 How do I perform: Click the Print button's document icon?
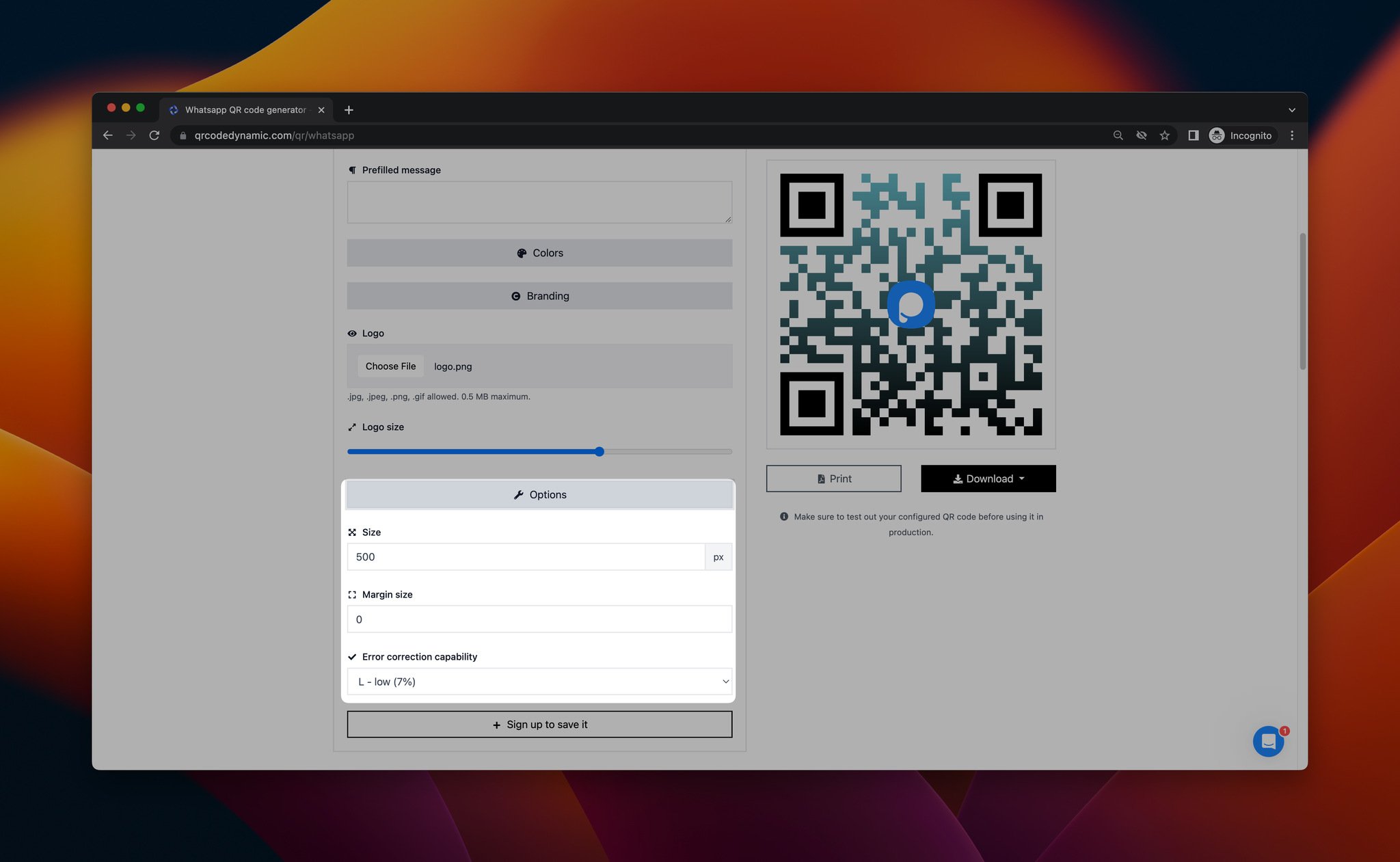pos(821,479)
